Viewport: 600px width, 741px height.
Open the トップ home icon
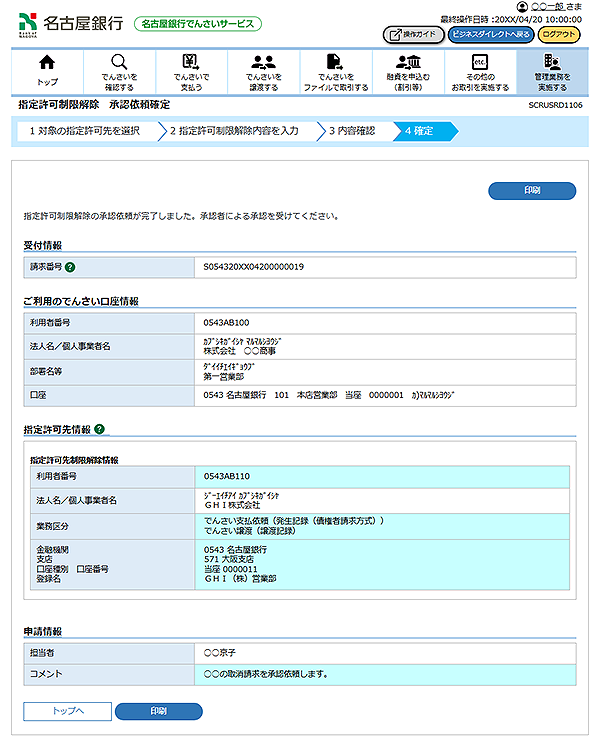click(x=47, y=70)
